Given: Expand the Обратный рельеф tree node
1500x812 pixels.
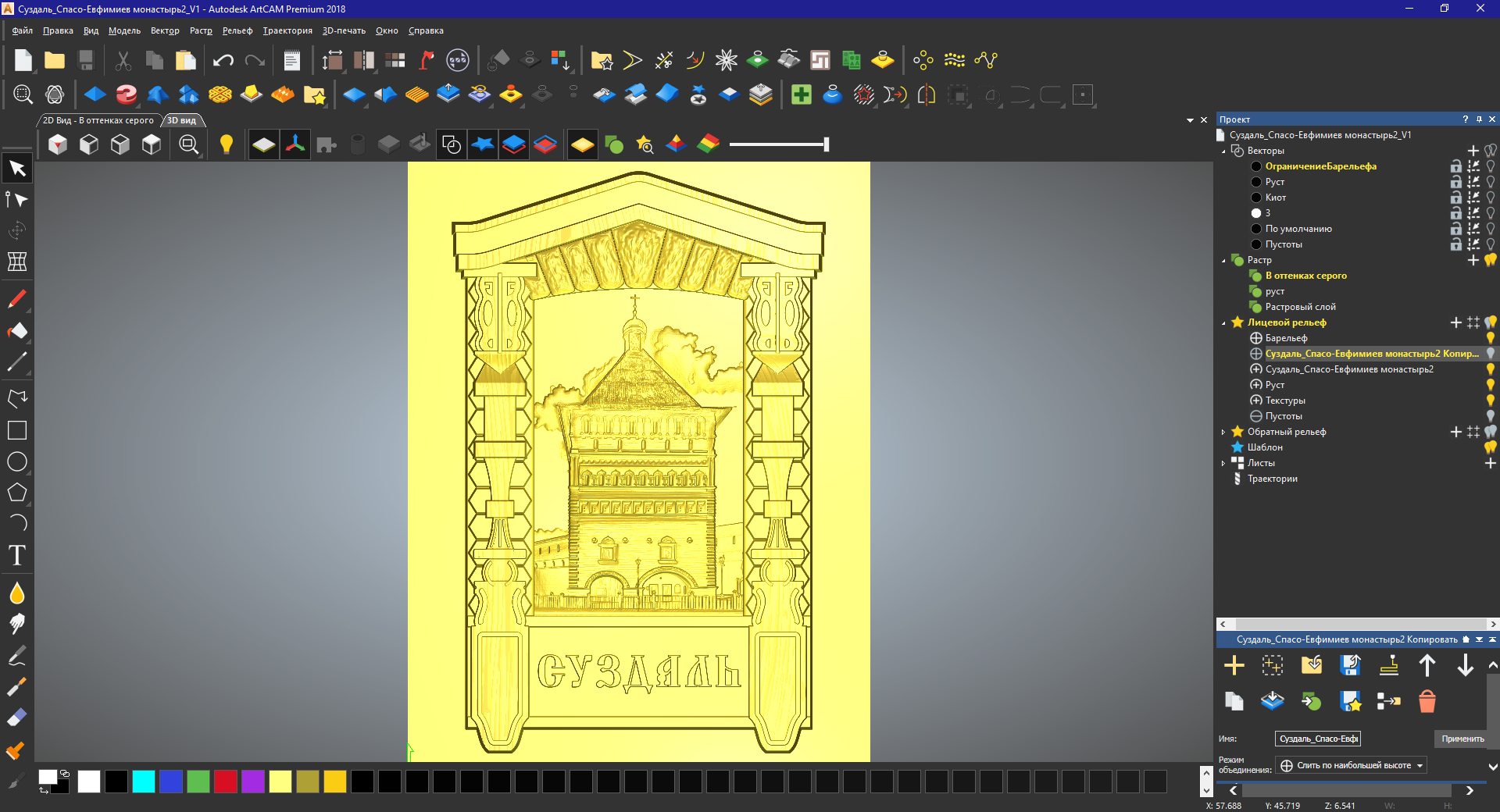Looking at the screenshot, I should 1223,432.
